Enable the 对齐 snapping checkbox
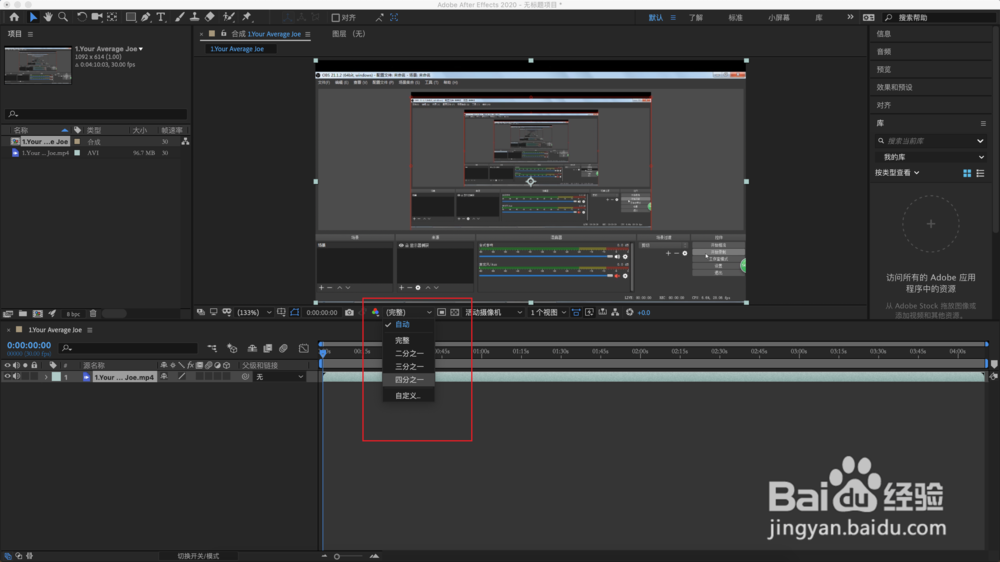Screen dimensions: 1000x562 click(x=335, y=18)
